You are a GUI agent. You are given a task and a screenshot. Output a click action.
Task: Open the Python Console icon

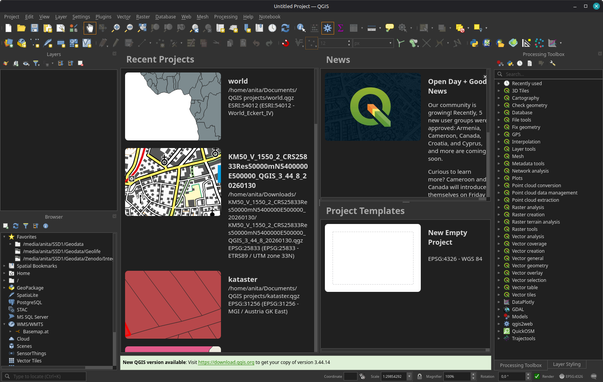point(474,43)
